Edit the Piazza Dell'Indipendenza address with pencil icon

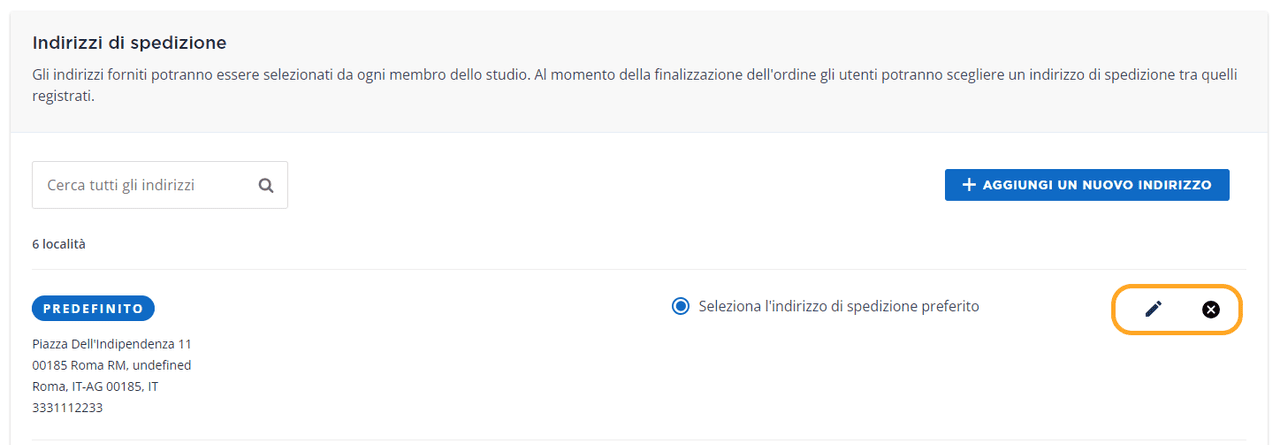coord(1153,309)
